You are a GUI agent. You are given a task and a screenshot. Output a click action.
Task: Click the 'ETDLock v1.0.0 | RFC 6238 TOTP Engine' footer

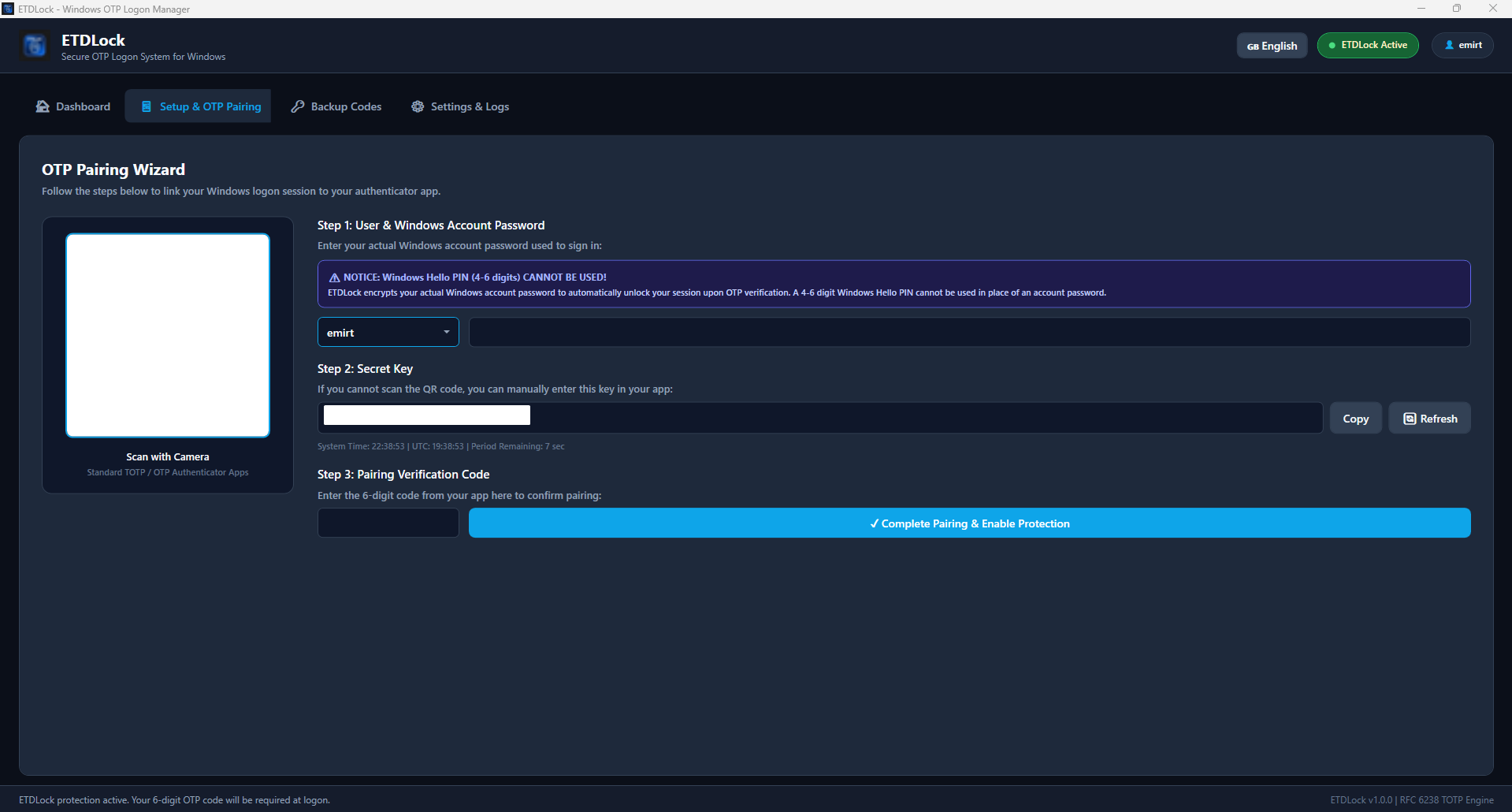[x=1412, y=800]
